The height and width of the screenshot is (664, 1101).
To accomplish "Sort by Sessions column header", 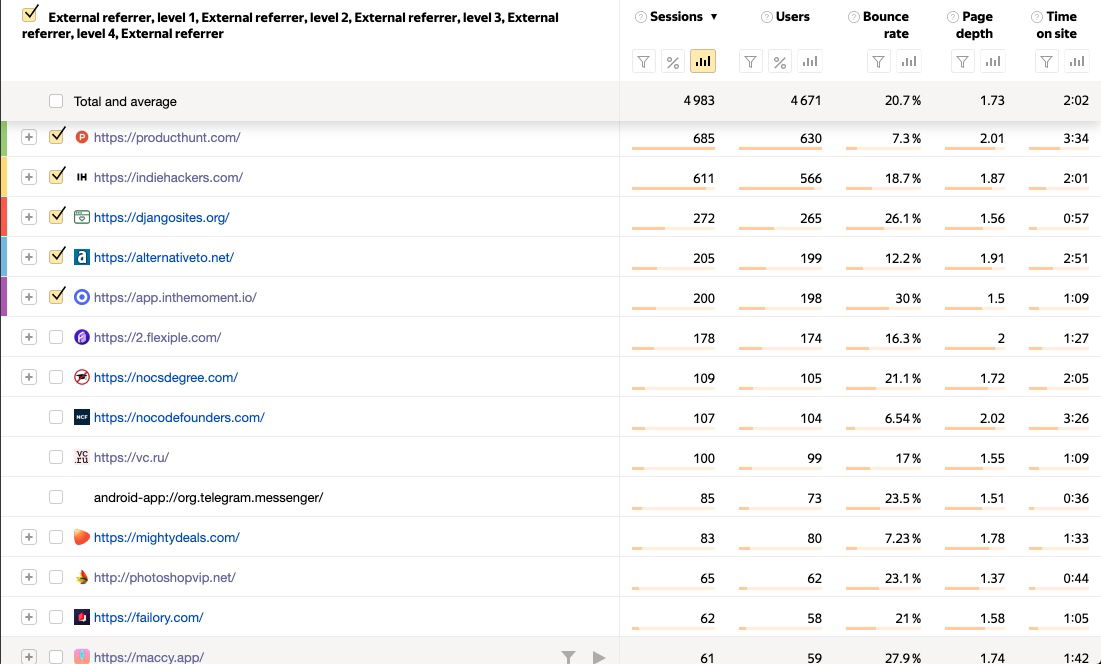I will click(x=677, y=17).
